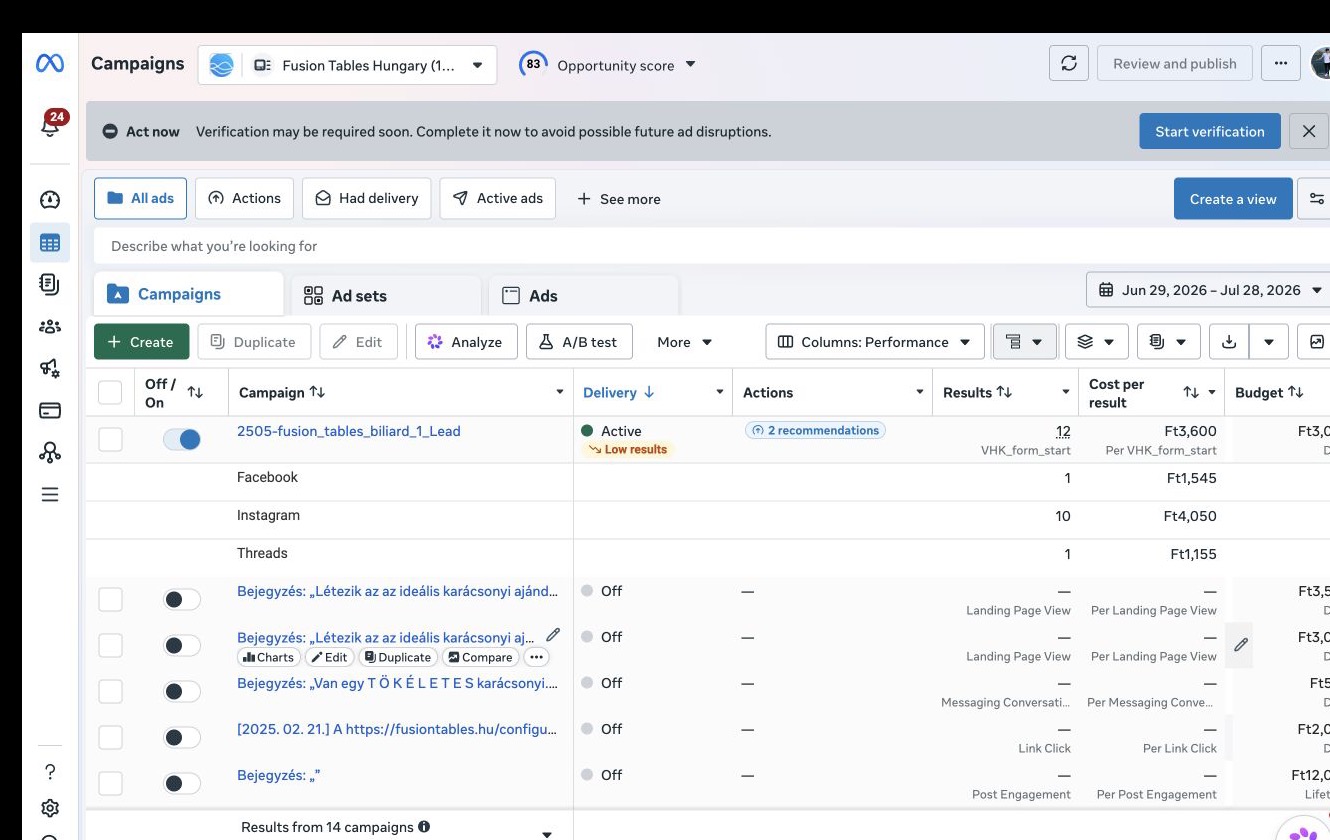Open the notifications bell icon

[x=50, y=125]
